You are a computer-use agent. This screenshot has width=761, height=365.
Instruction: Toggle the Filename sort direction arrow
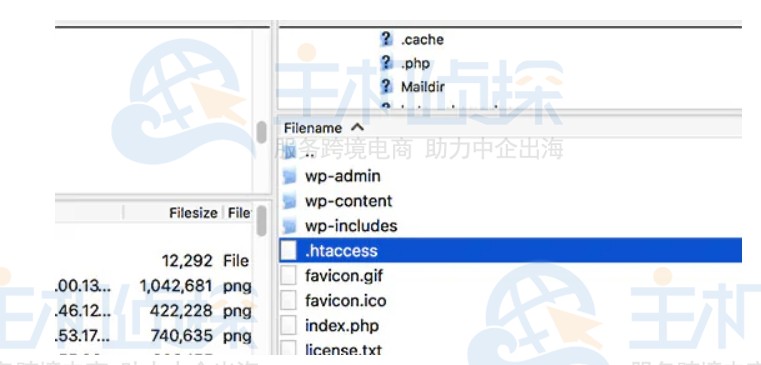point(357,128)
